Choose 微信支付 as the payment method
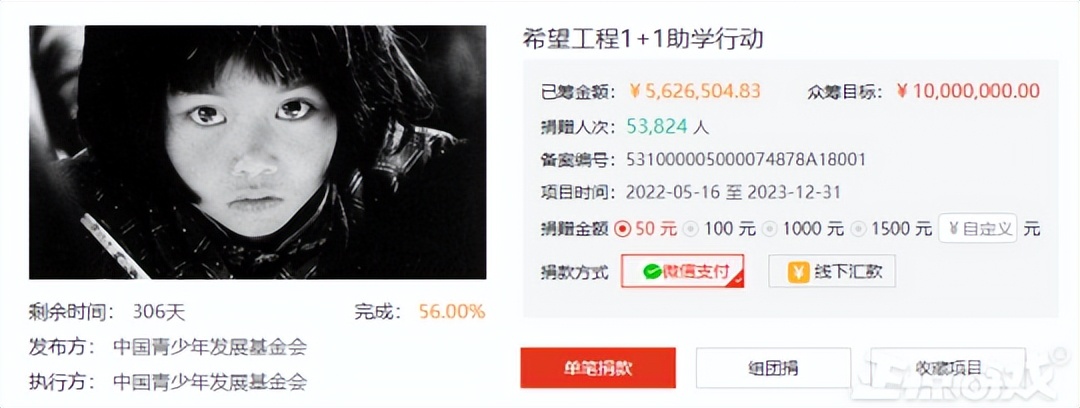 tap(683, 271)
